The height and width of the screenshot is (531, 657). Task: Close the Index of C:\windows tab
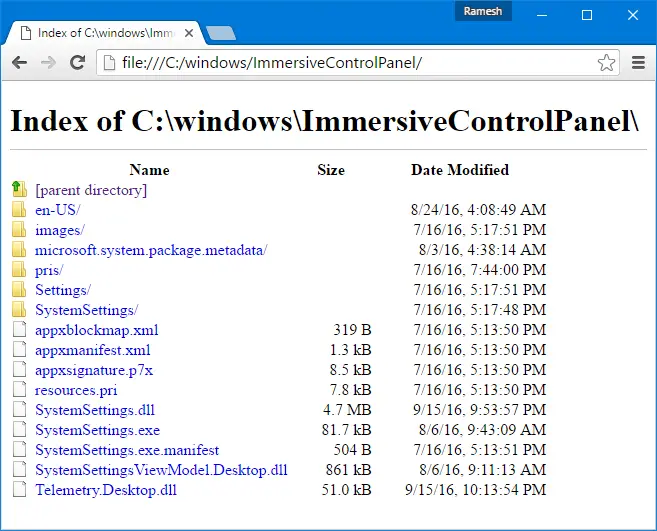coord(189,33)
